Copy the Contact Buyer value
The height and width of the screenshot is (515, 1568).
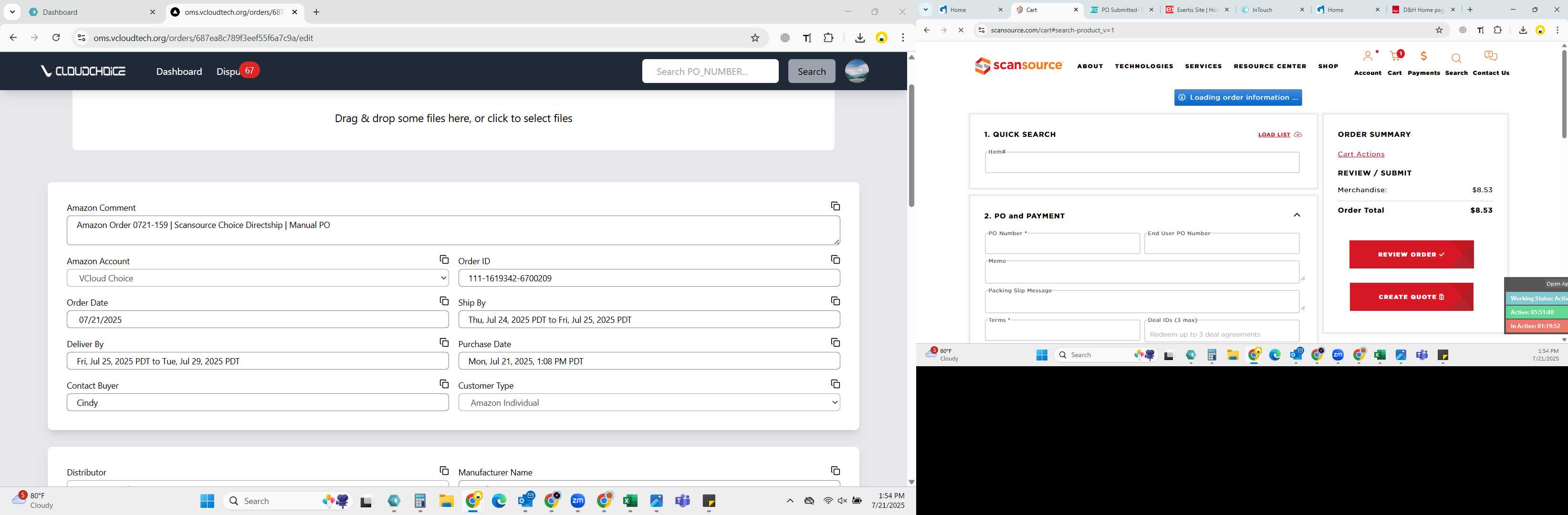point(444,384)
